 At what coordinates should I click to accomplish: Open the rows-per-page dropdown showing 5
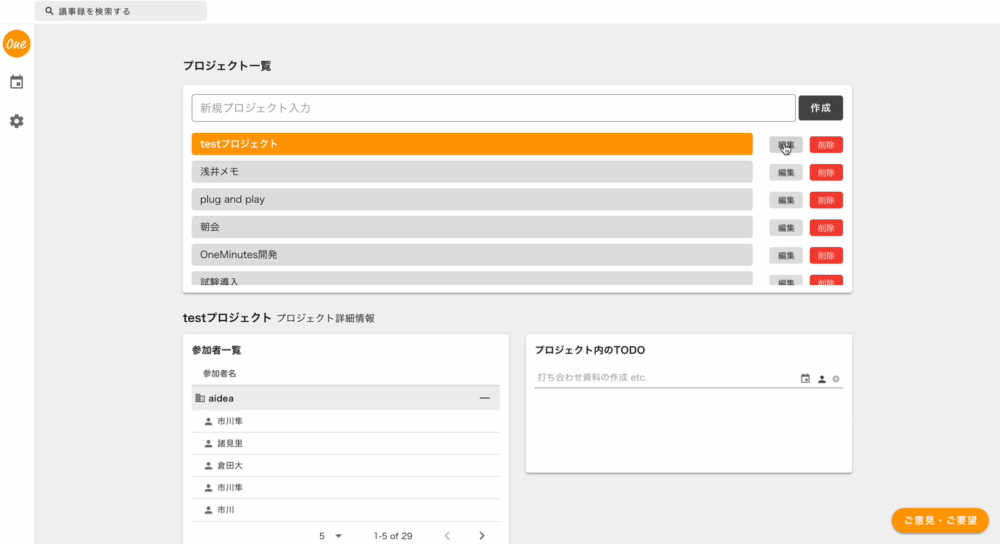point(330,536)
